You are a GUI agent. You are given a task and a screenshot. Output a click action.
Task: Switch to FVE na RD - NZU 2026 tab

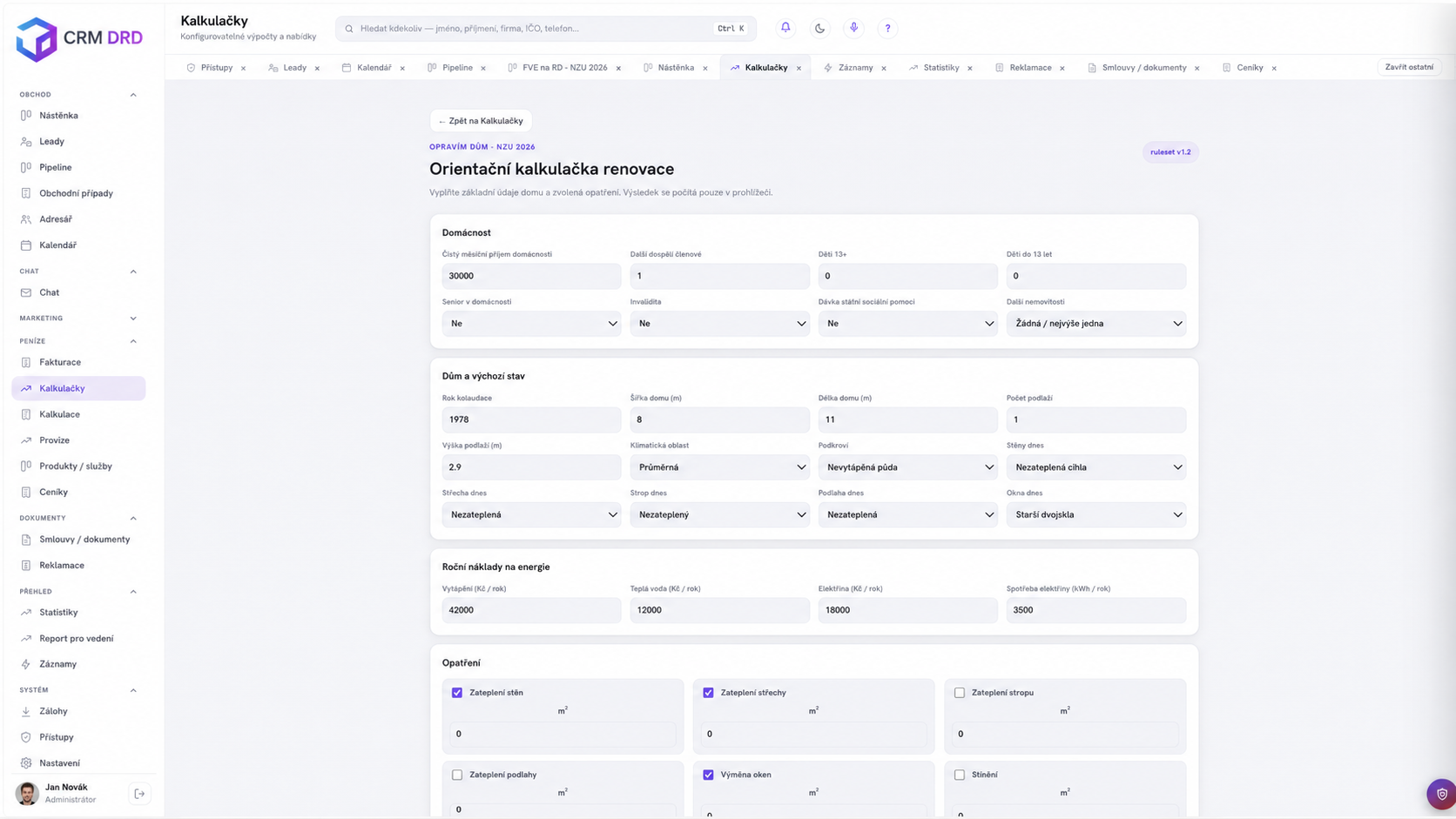(x=564, y=68)
